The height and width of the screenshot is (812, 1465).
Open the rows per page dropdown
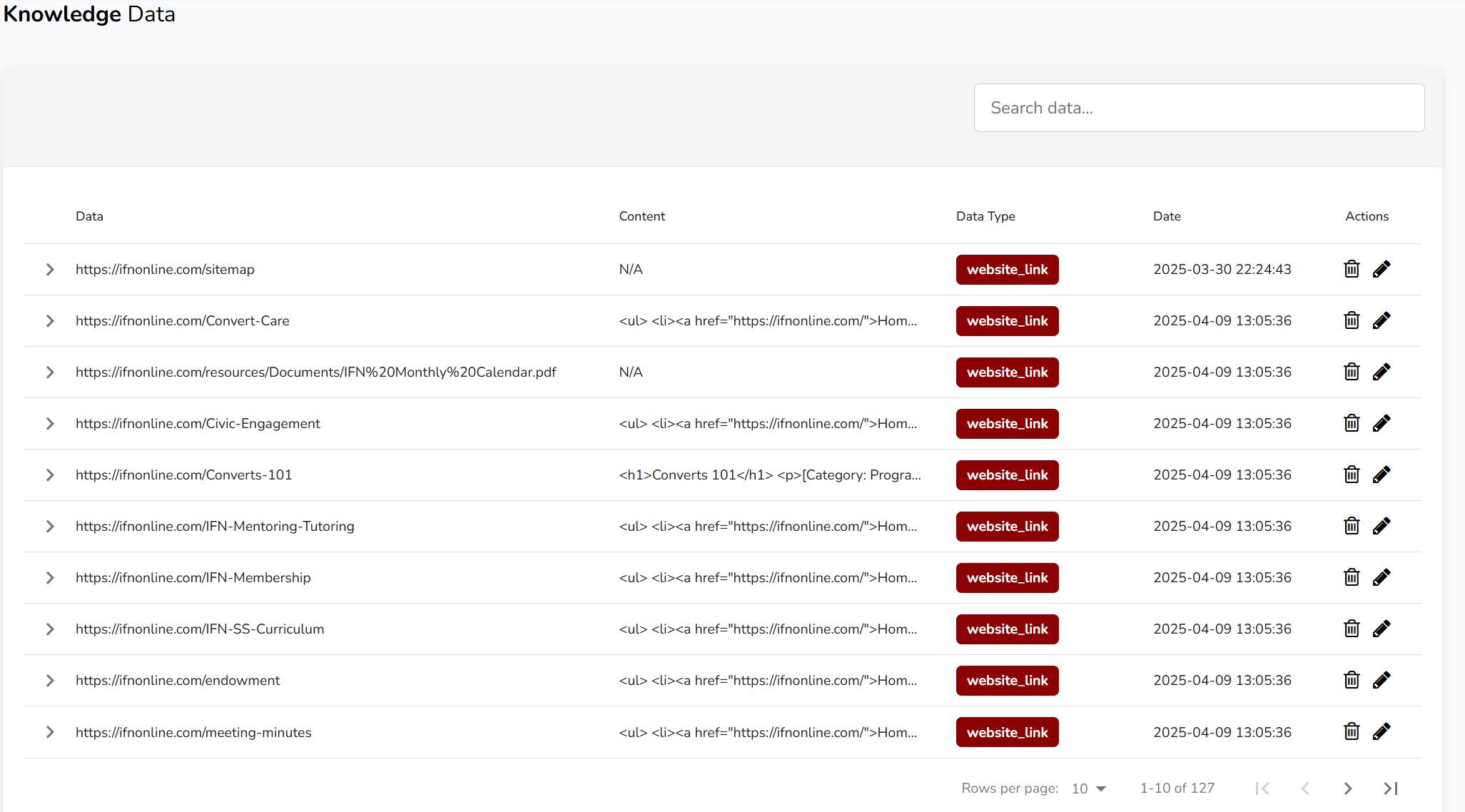click(x=1089, y=788)
